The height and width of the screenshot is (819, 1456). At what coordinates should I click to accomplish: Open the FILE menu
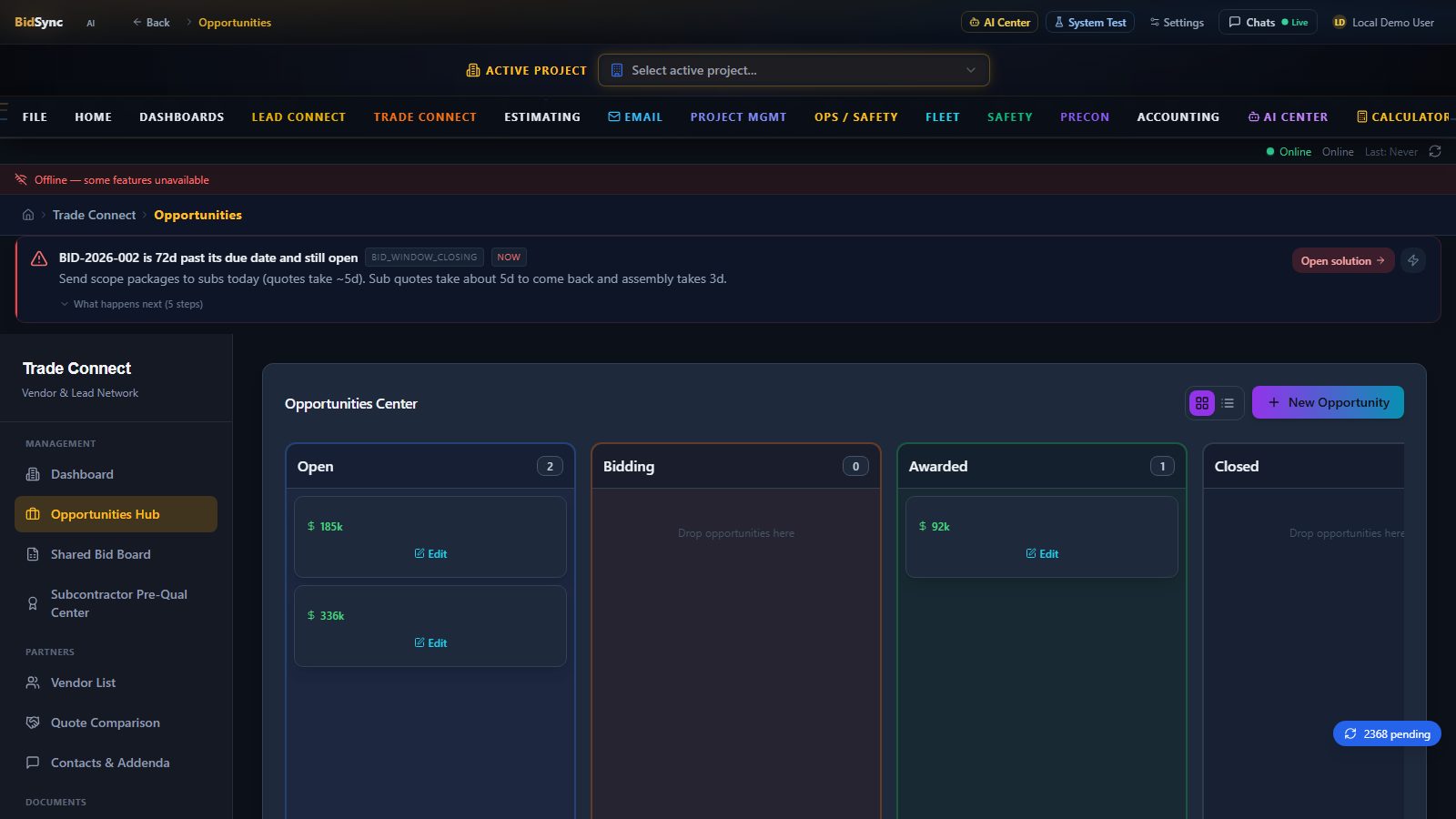tap(35, 116)
